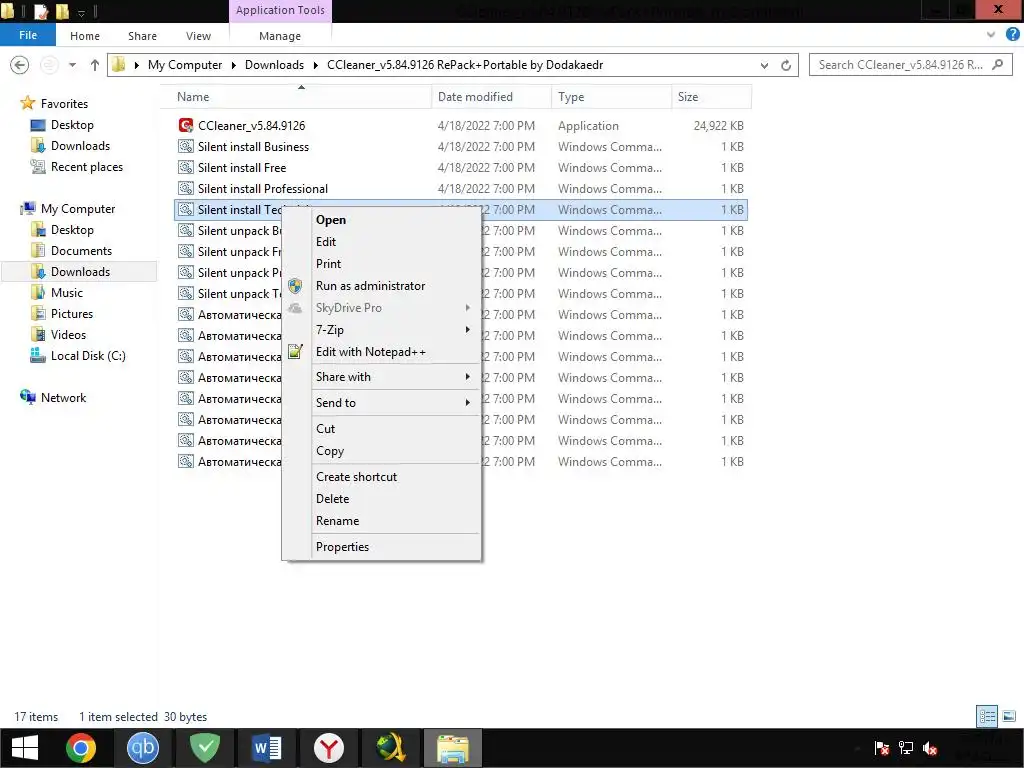Image resolution: width=1024 pixels, height=768 pixels.
Task: Select Videos under My Computer
Action: [68, 334]
